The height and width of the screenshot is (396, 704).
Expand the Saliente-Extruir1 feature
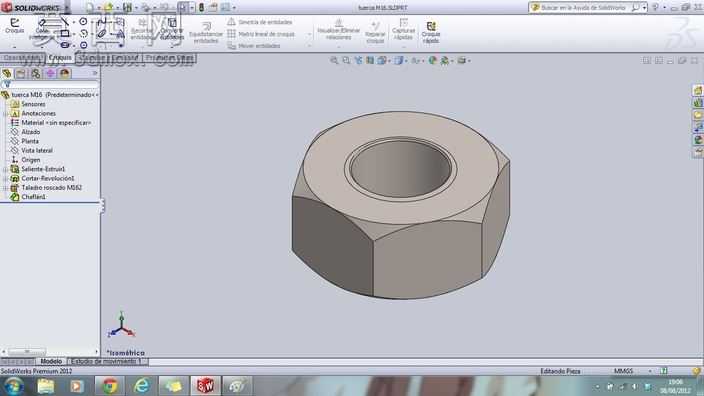coord(5,169)
